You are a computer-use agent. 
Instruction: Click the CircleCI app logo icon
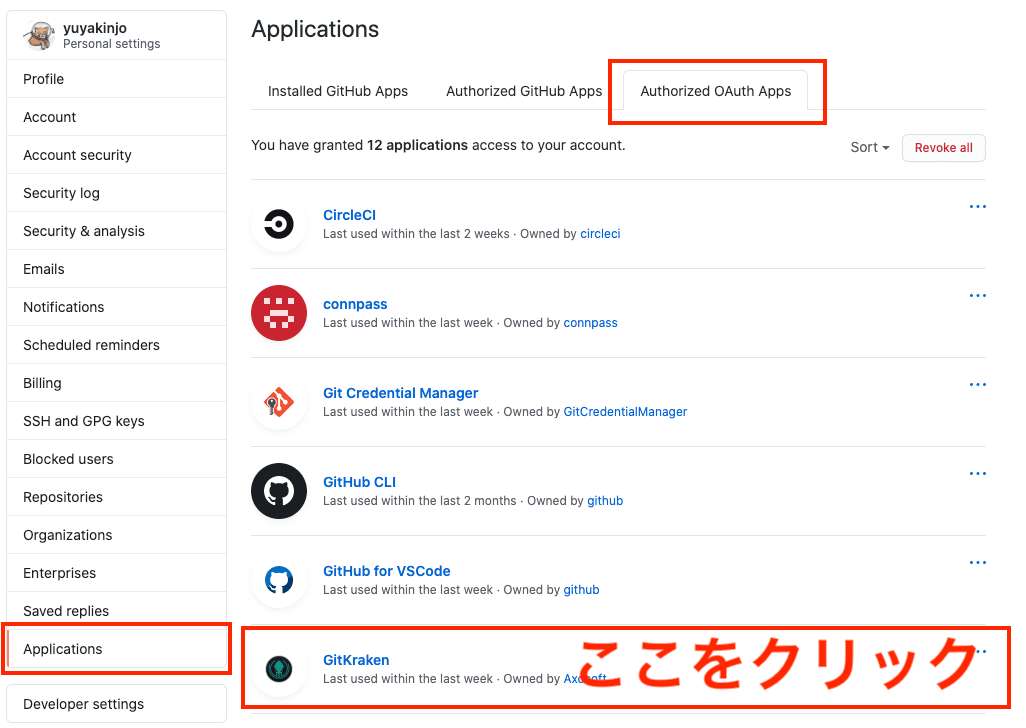coord(279,224)
